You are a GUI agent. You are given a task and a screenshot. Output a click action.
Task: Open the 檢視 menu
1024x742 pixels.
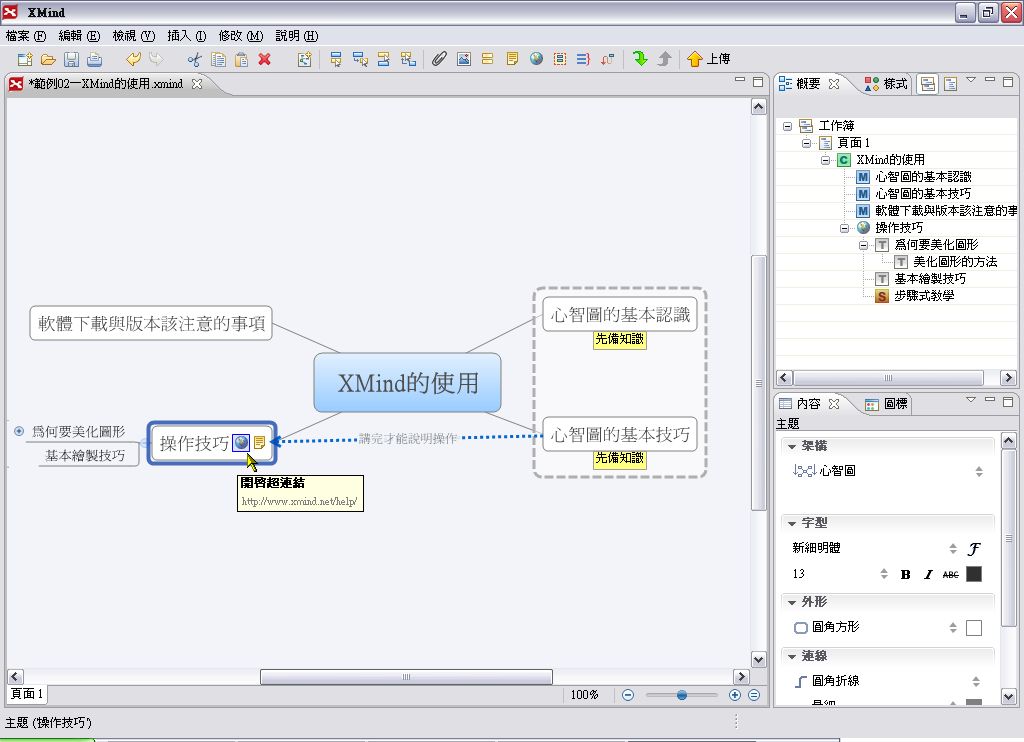click(x=133, y=36)
